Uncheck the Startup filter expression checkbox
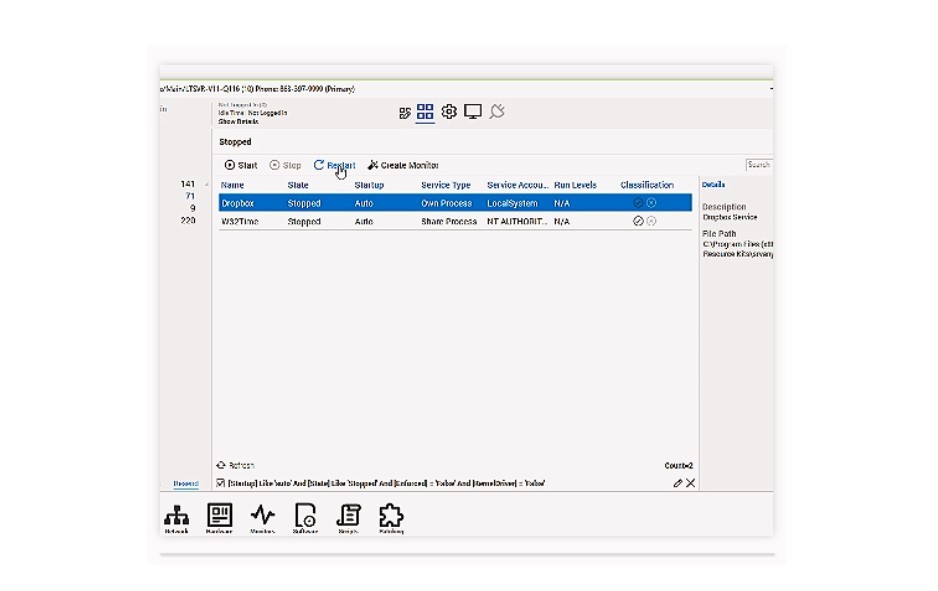This screenshot has height=591, width=938. click(x=221, y=483)
